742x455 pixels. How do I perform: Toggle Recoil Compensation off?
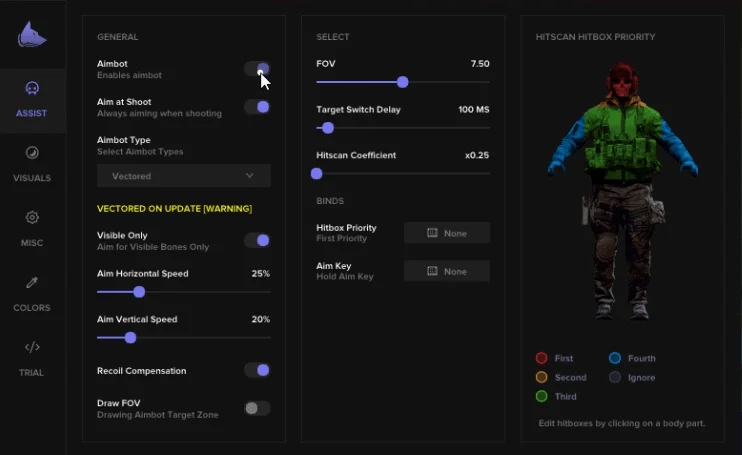pyautogui.click(x=257, y=370)
